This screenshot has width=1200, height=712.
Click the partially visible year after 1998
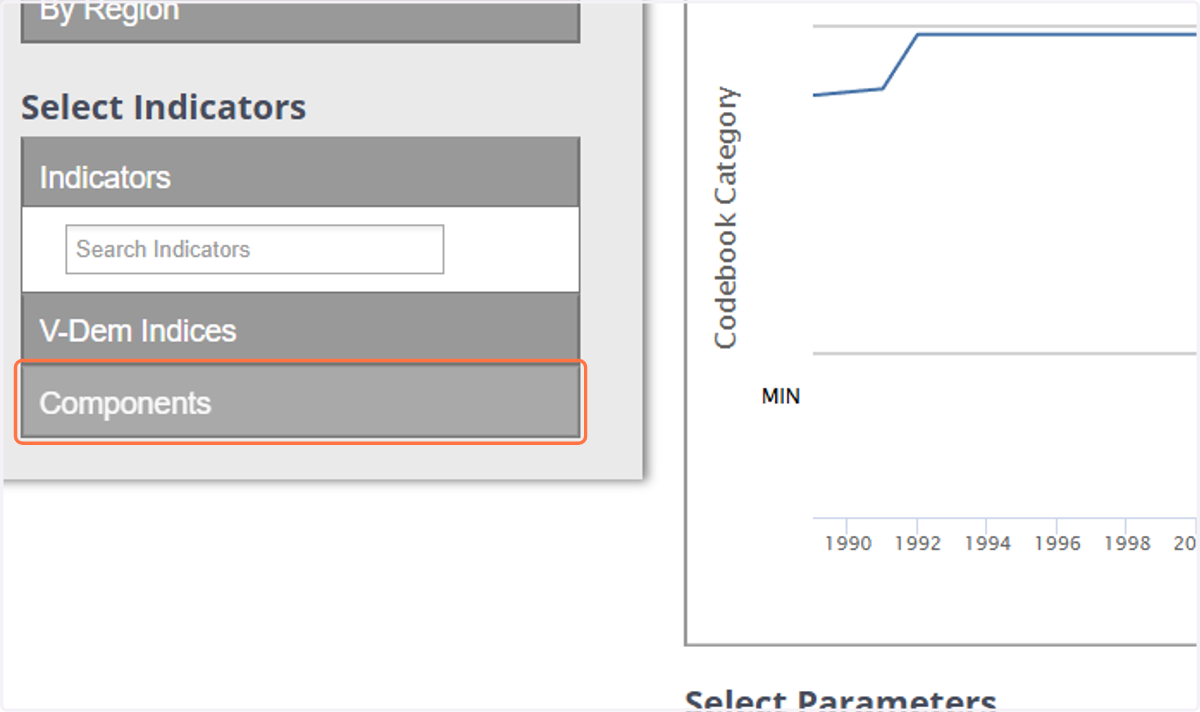[x=1186, y=543]
